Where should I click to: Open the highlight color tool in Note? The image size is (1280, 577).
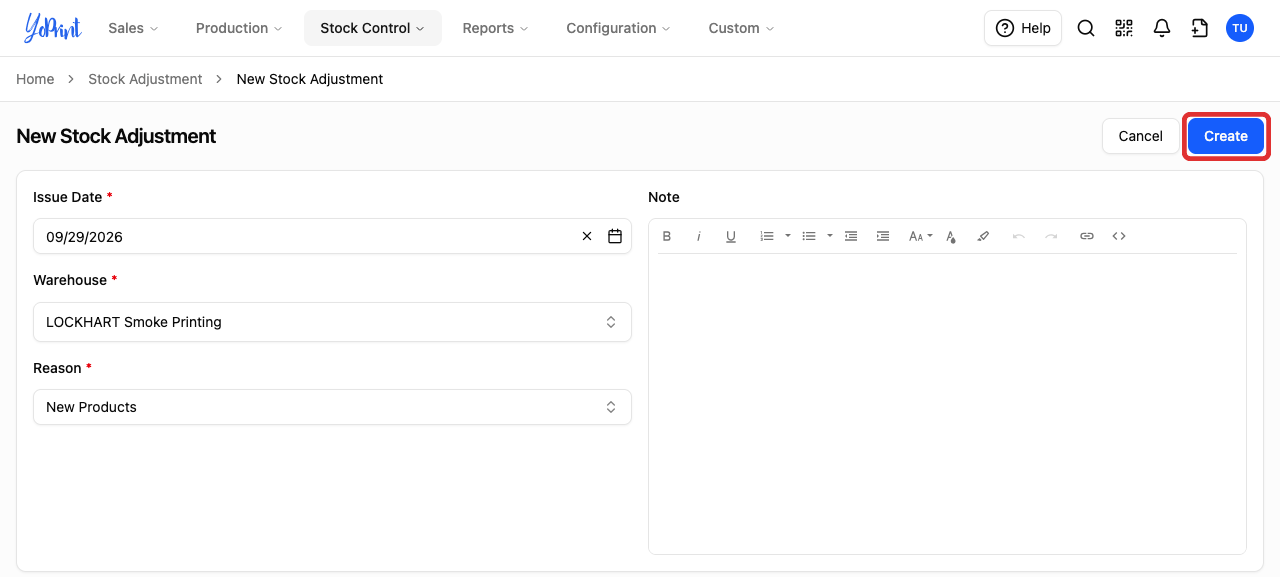click(x=983, y=236)
